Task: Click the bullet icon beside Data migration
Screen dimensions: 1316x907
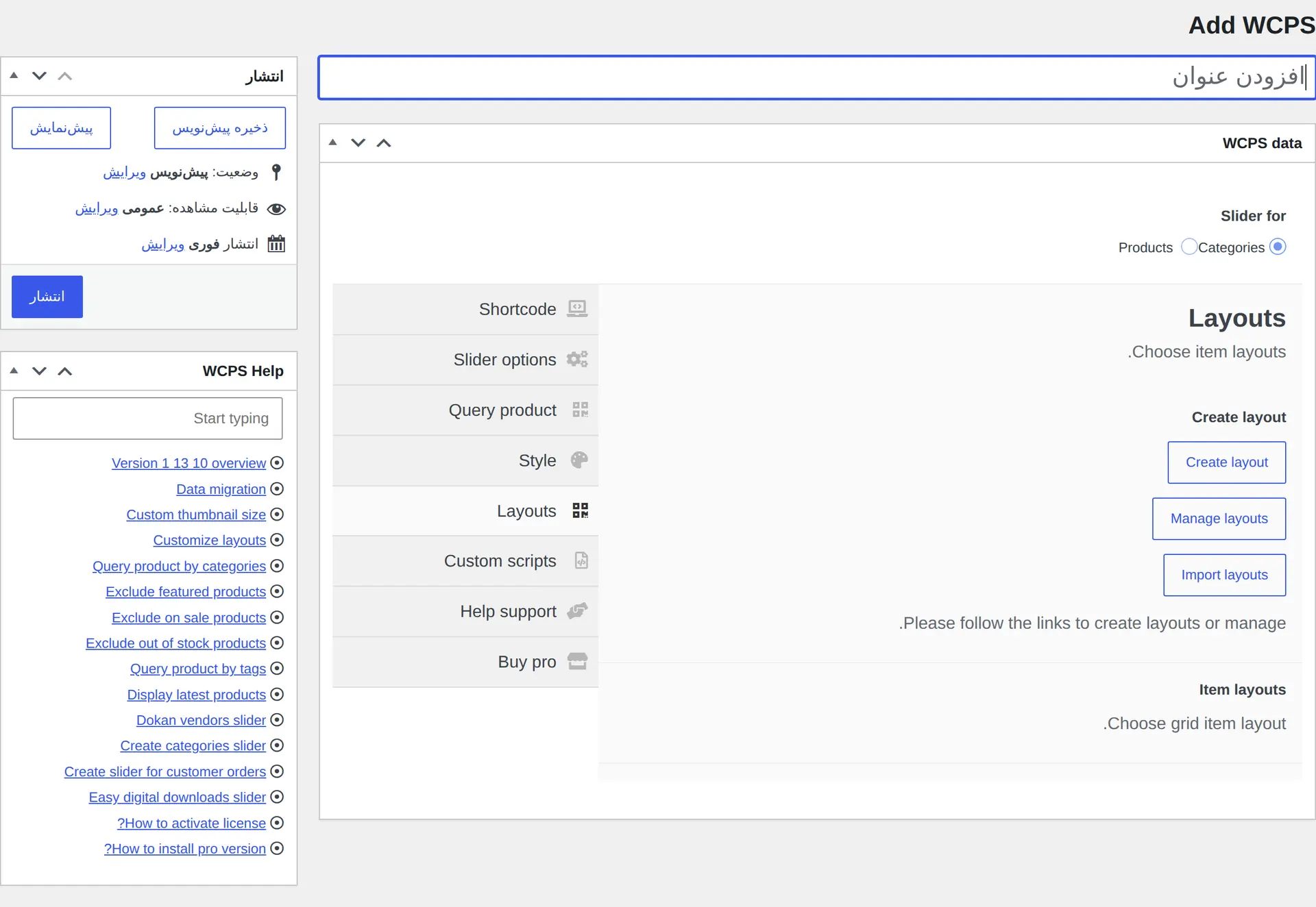Action: click(x=277, y=489)
